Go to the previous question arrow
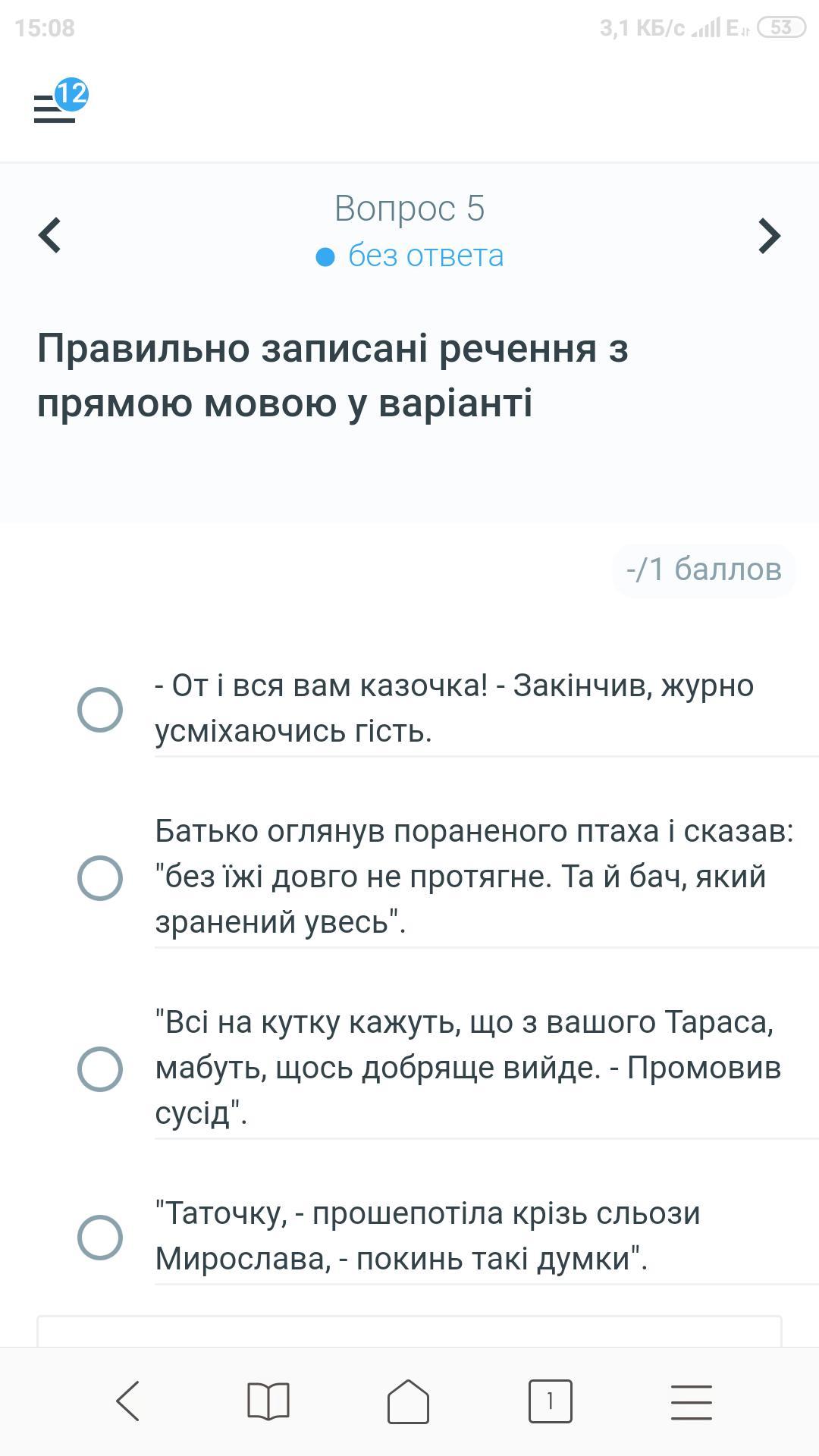Image resolution: width=819 pixels, height=1456 pixels. click(x=50, y=235)
